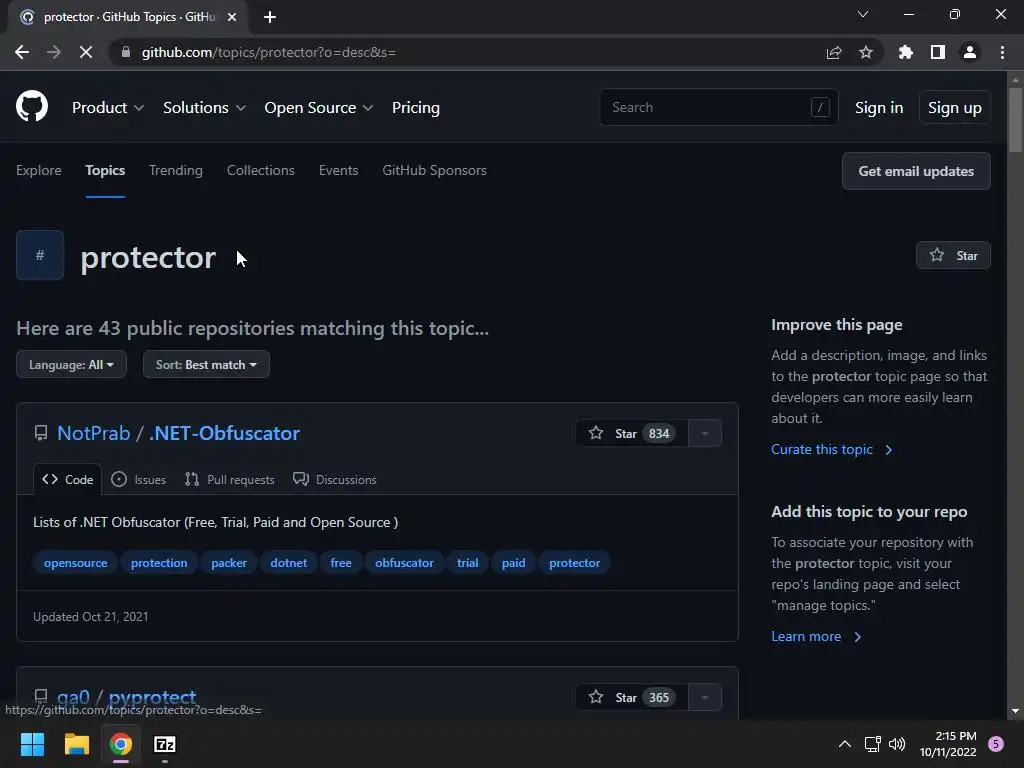
Task: Open the NotPrab user link
Action: [93, 433]
